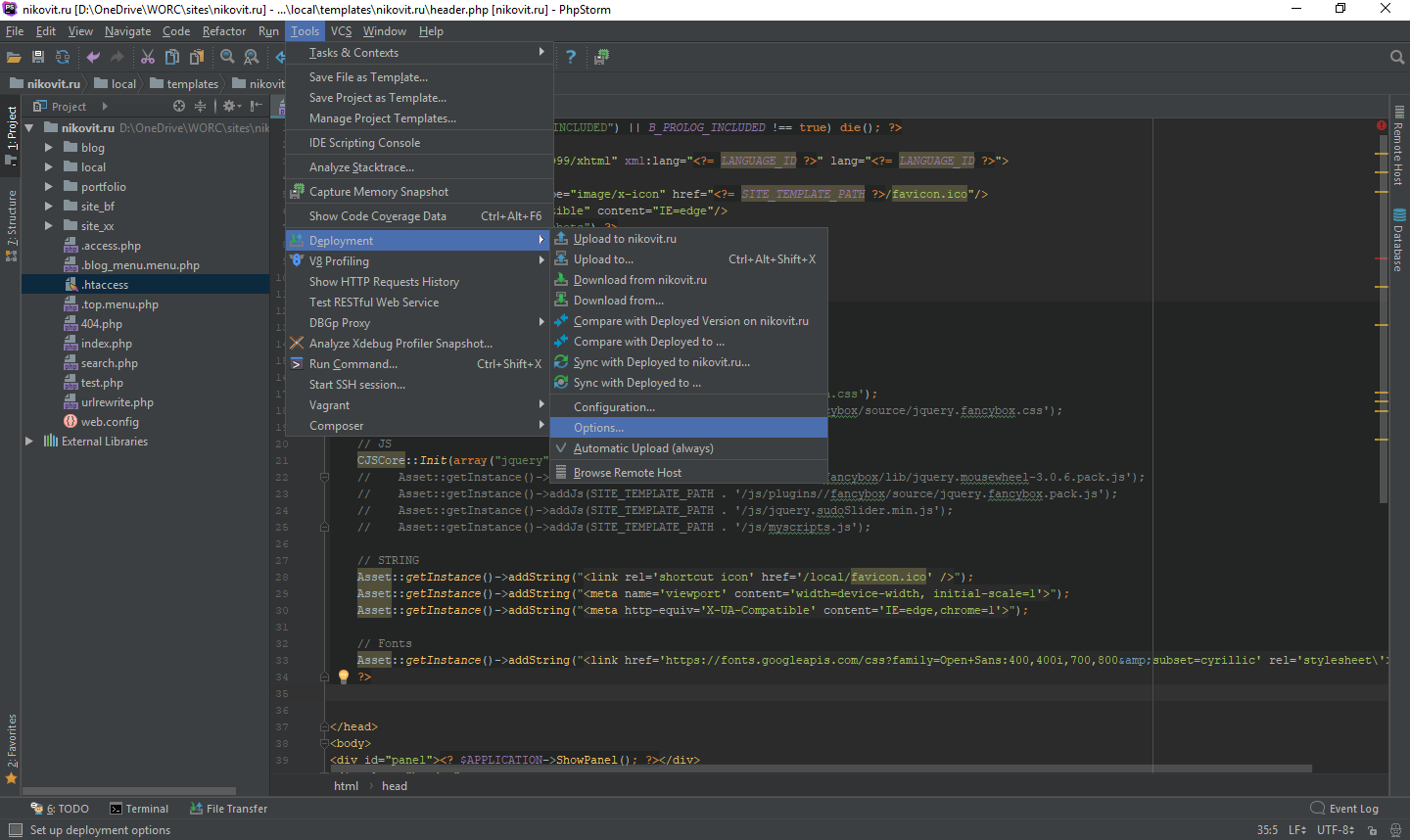Click the intention lightbulb in editor gutter
The width and height of the screenshot is (1410, 840).
point(344,677)
